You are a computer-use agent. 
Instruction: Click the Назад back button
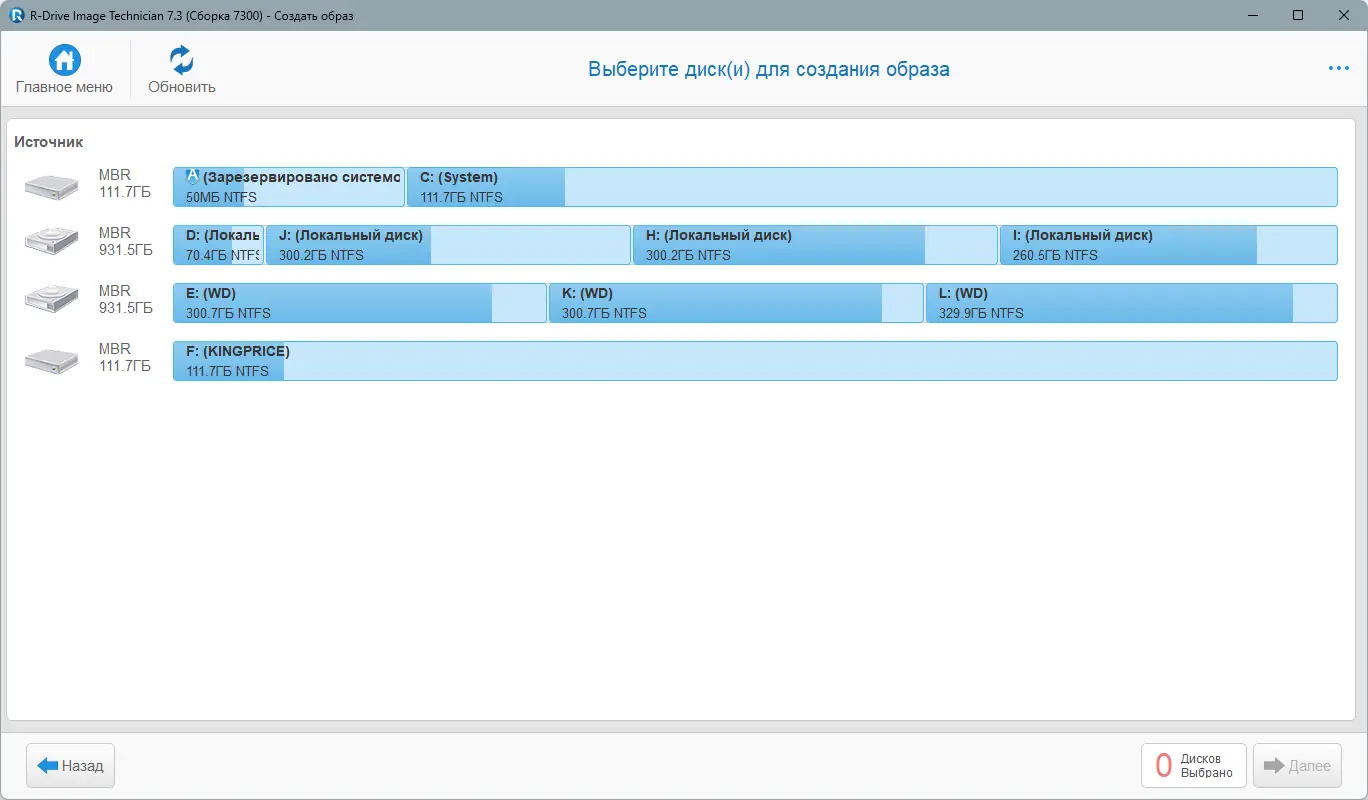[71, 766]
